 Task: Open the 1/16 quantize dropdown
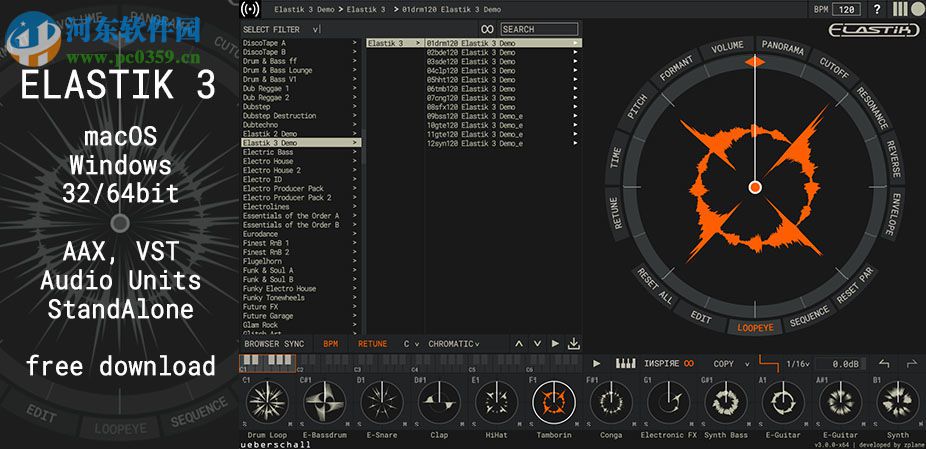pos(797,364)
